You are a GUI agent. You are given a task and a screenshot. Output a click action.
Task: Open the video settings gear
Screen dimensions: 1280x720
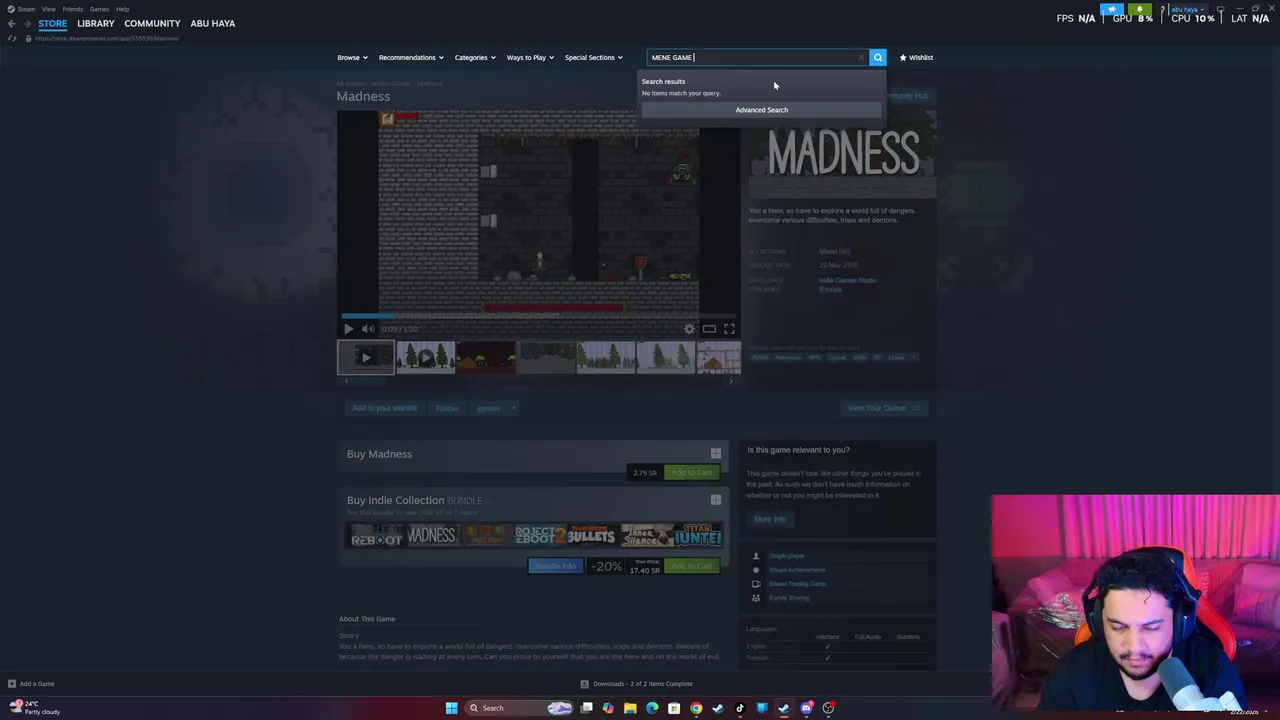point(689,329)
